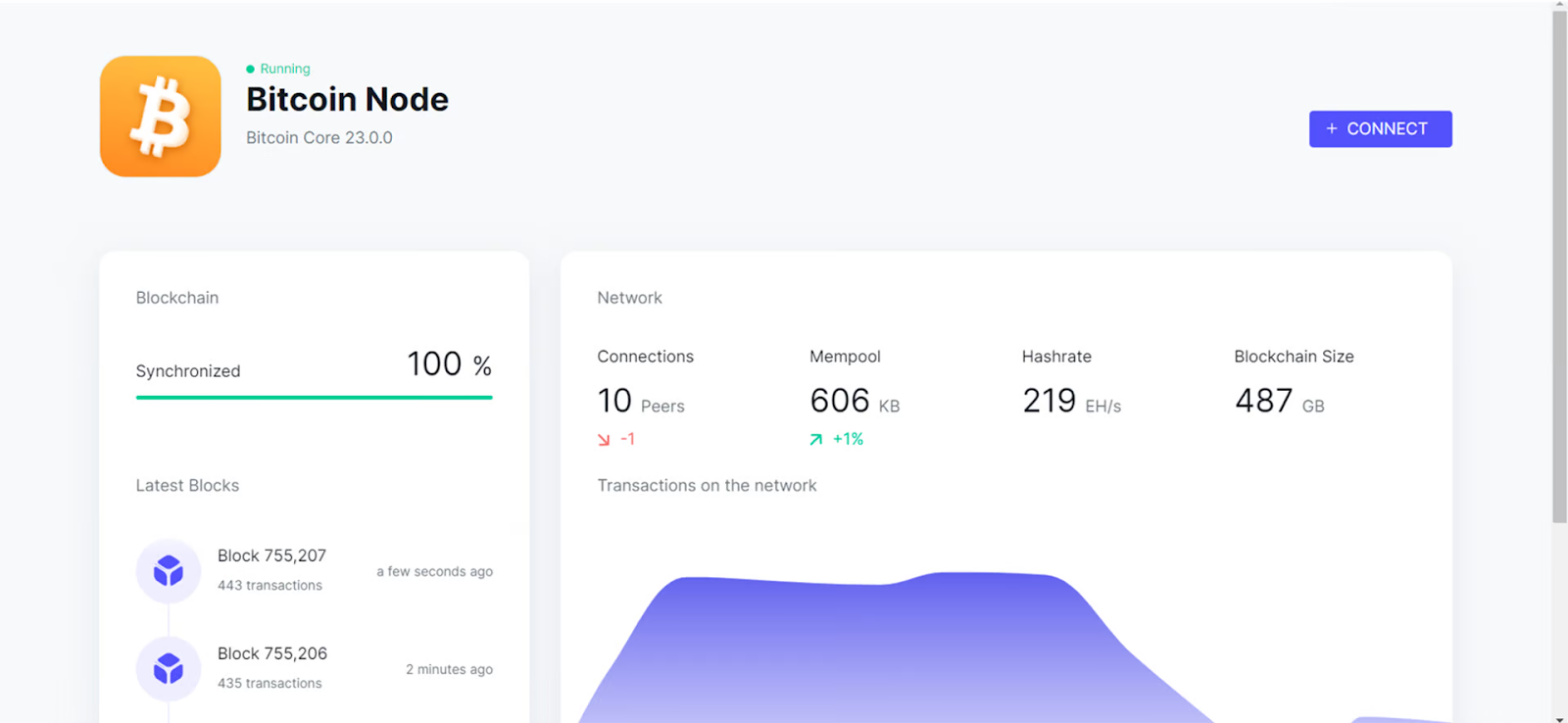The image size is (1568, 723).
Task: Click the '-1' connections change value
Action: click(628, 439)
